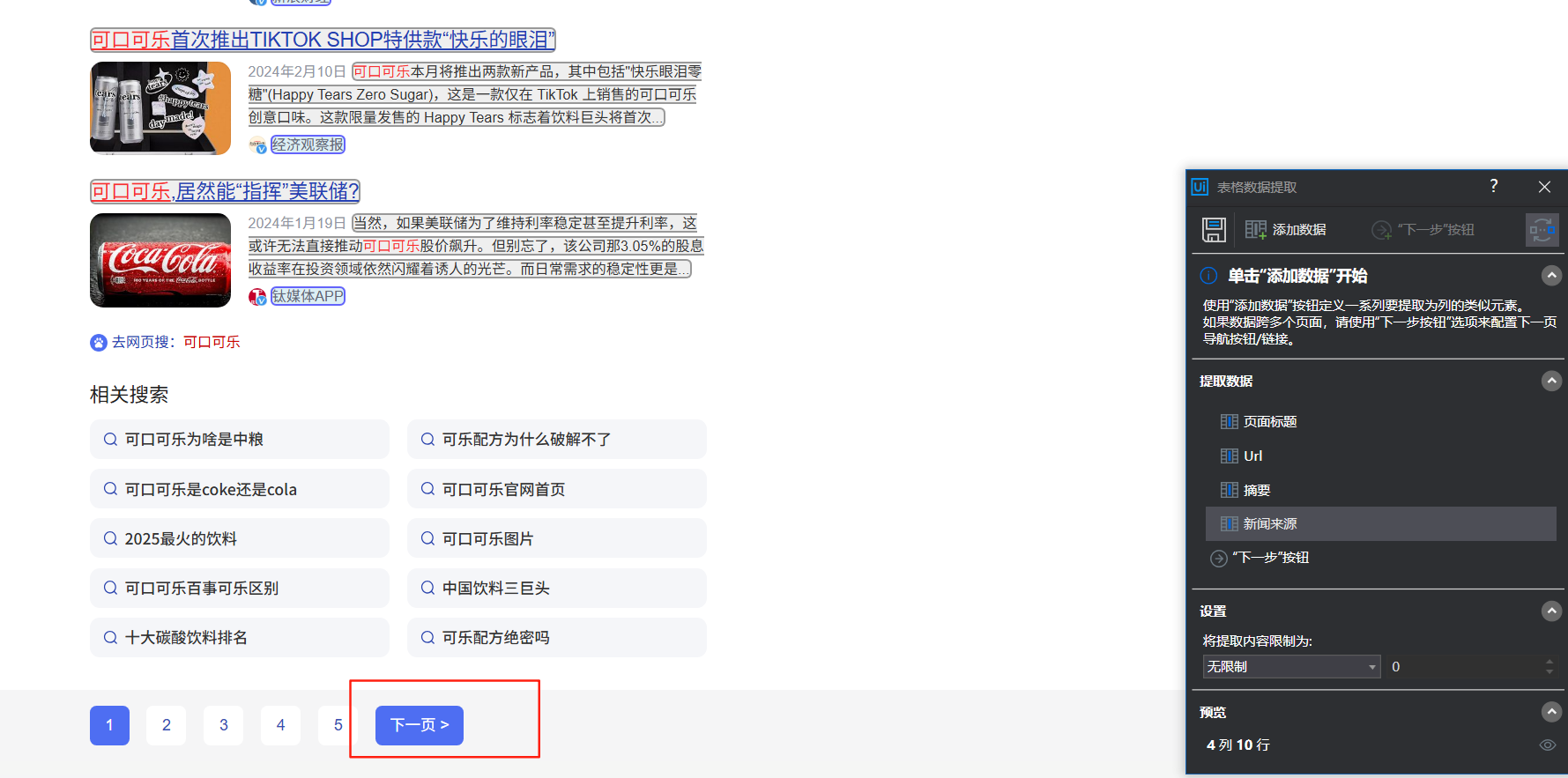1568x778 pixels.
Task: Click the Happy Tears cans thumbnail
Action: tap(160, 108)
